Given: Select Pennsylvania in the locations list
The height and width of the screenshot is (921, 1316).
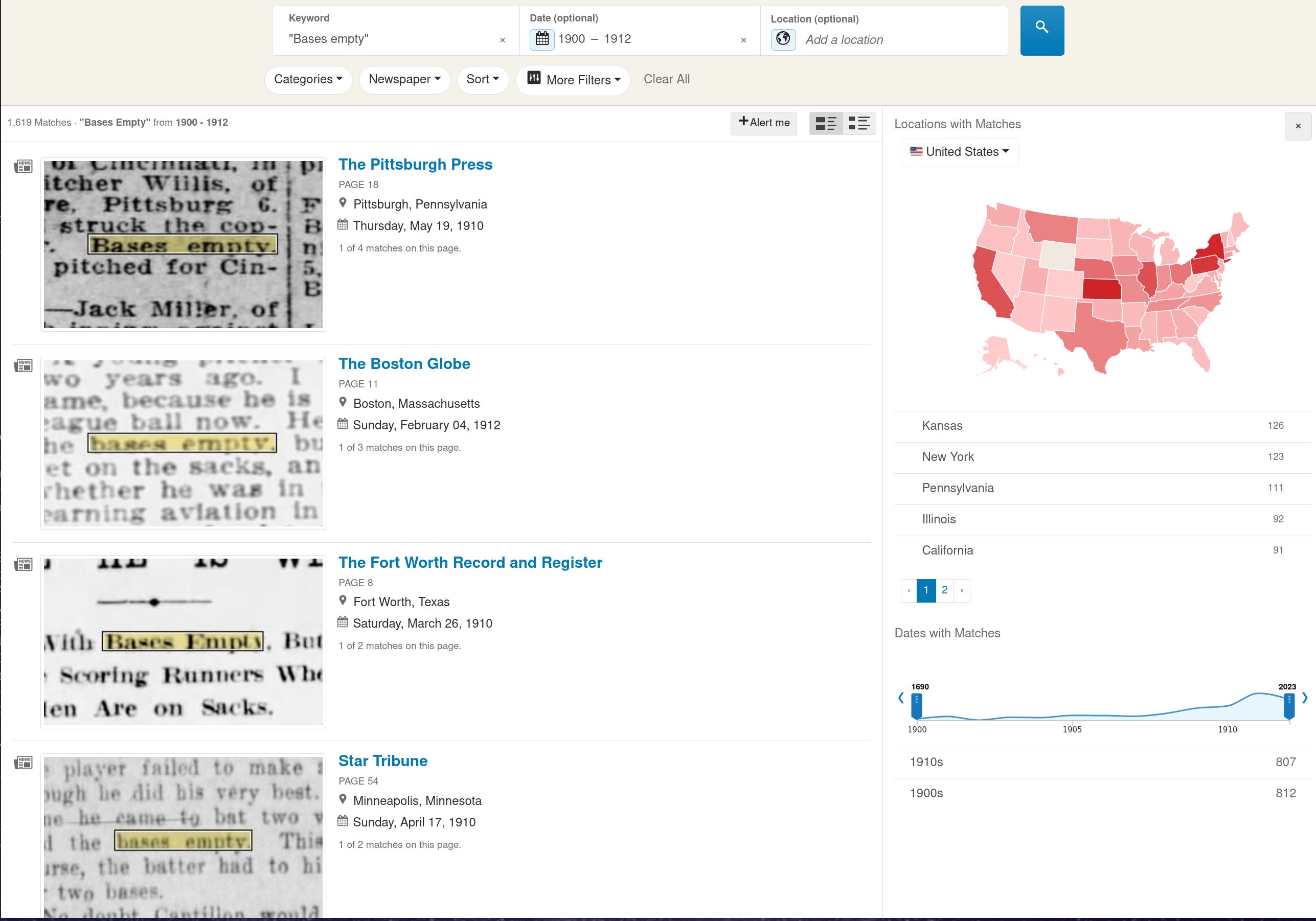Looking at the screenshot, I should 1102,488.
